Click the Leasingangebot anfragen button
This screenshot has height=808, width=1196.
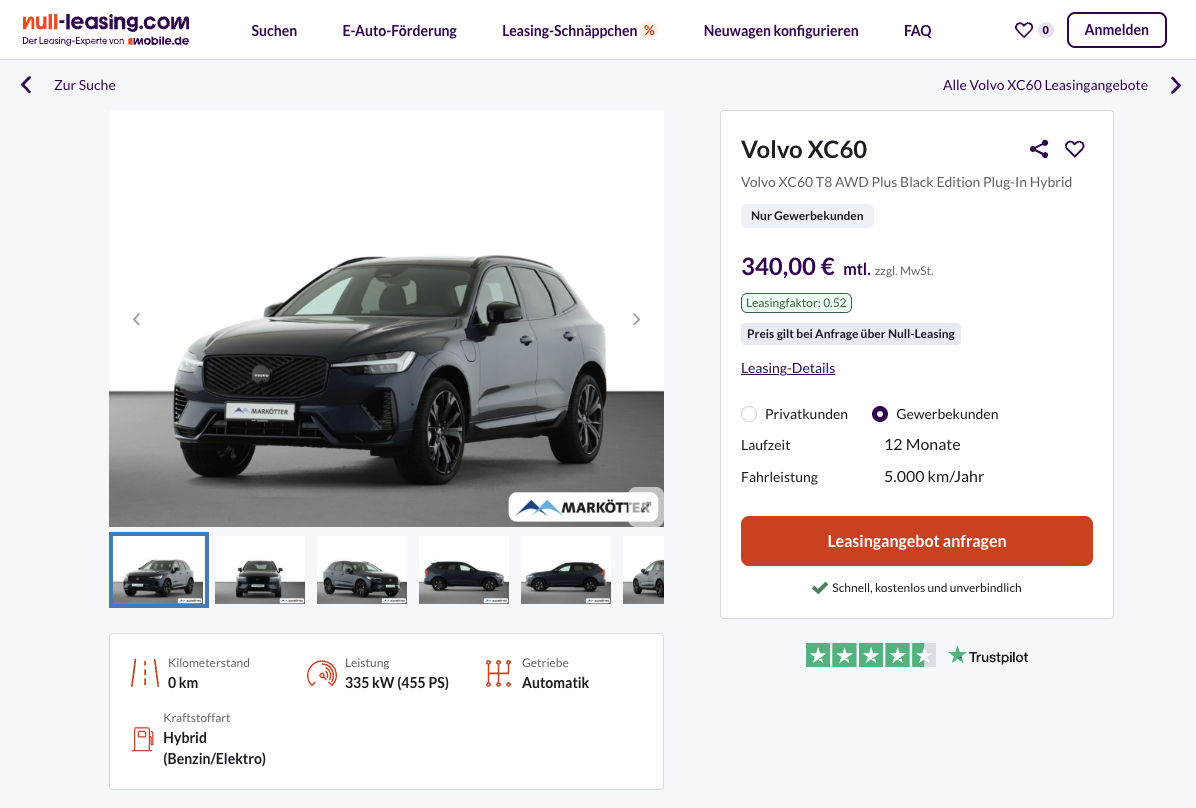coord(916,541)
